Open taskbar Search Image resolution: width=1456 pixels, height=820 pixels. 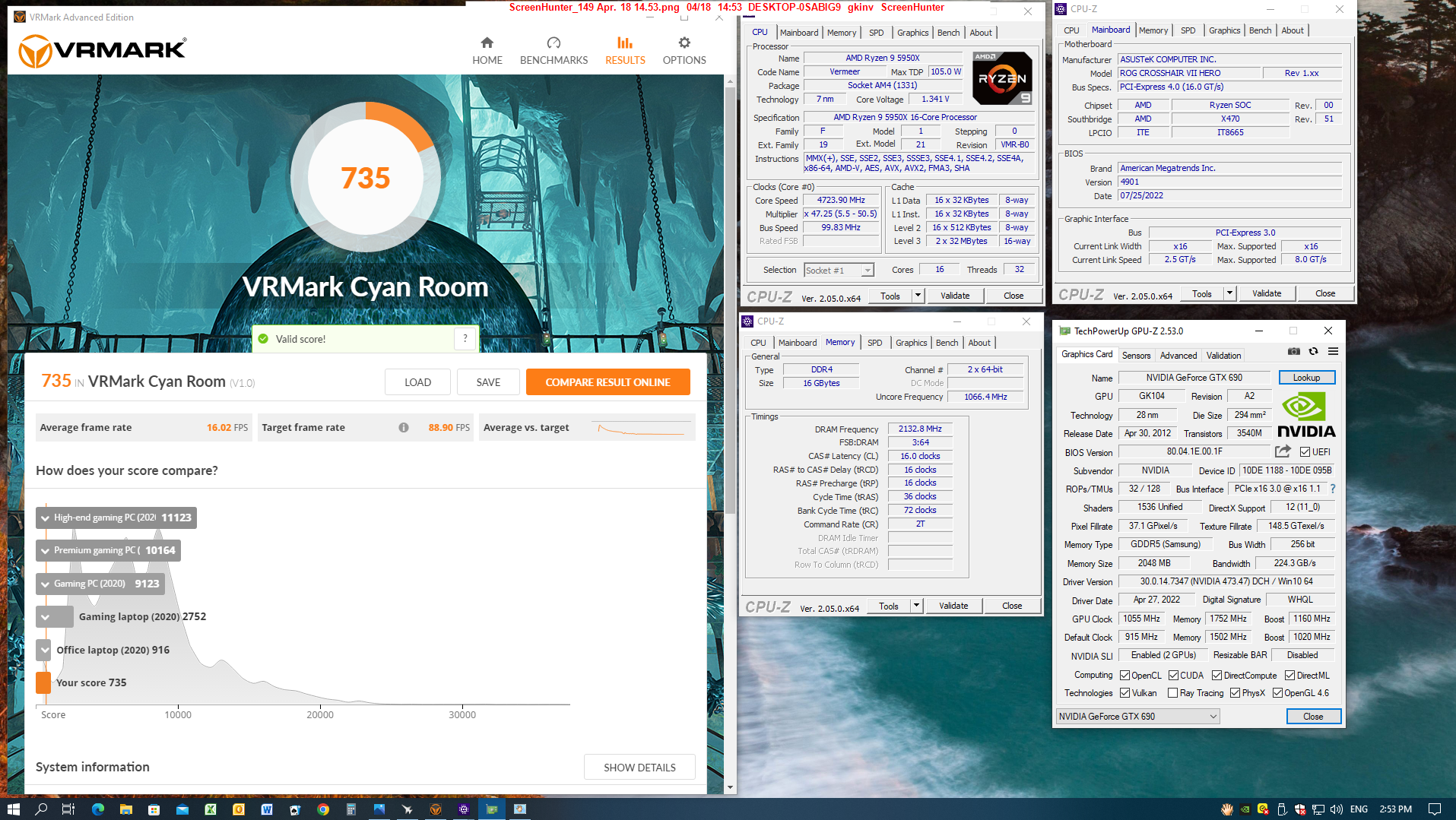click(41, 809)
